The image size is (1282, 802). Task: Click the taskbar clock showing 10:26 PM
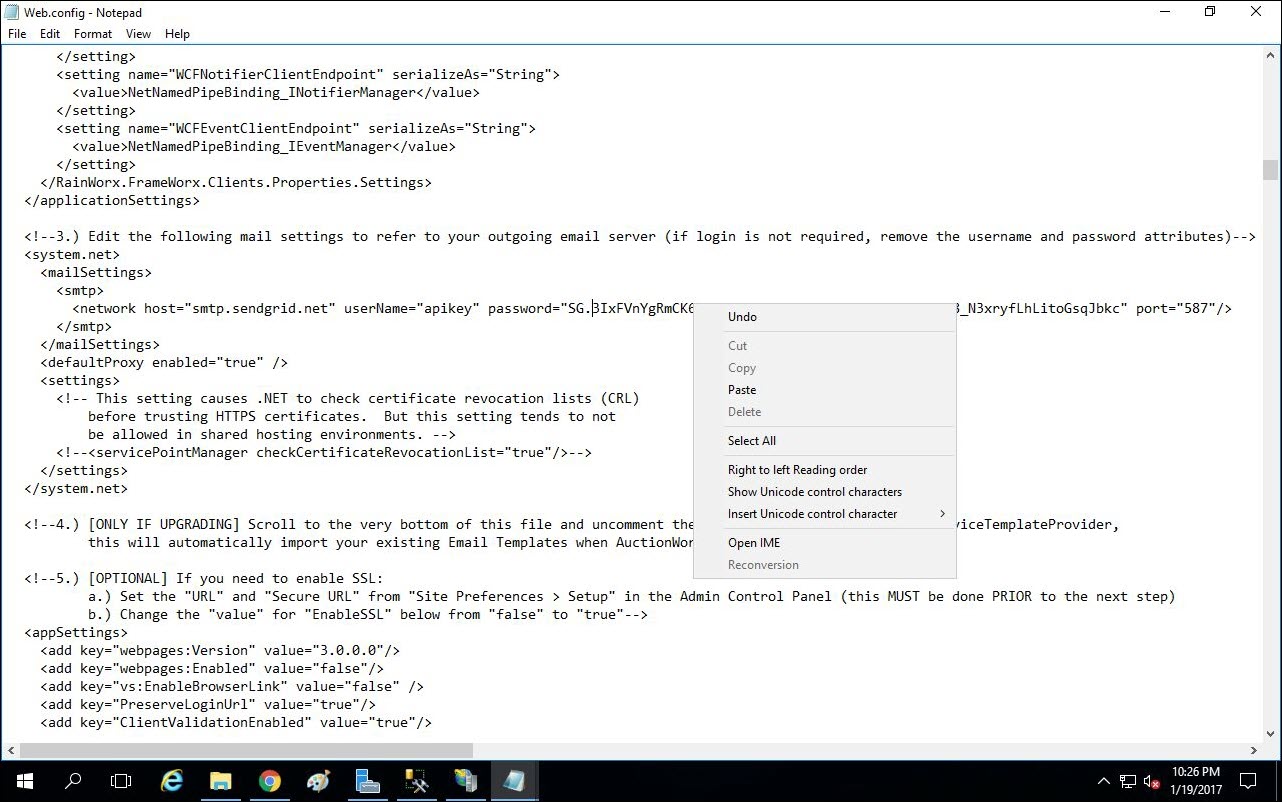pyautogui.click(x=1195, y=781)
